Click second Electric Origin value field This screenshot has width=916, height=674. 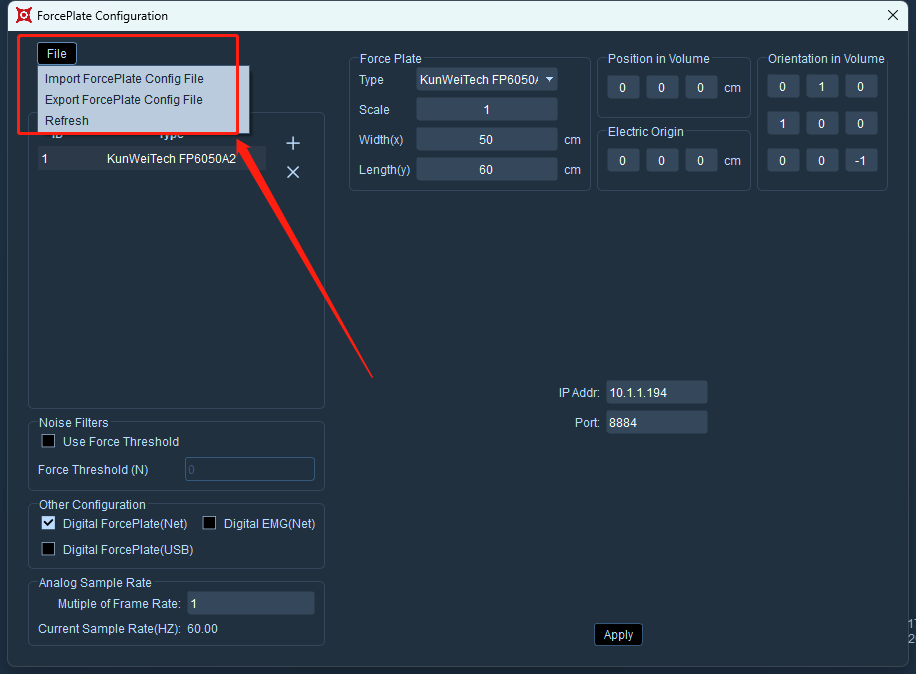pos(662,161)
